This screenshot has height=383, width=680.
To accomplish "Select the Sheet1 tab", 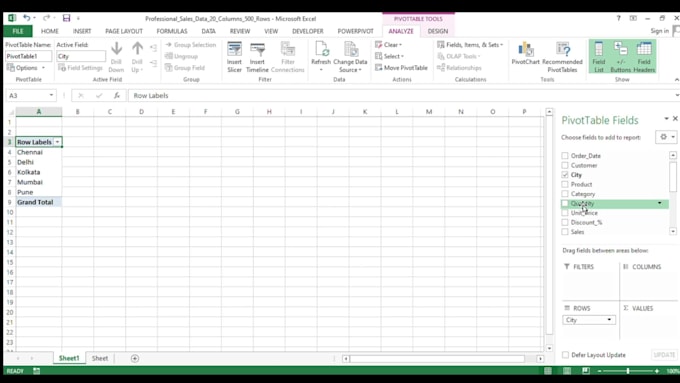I will [x=69, y=358].
